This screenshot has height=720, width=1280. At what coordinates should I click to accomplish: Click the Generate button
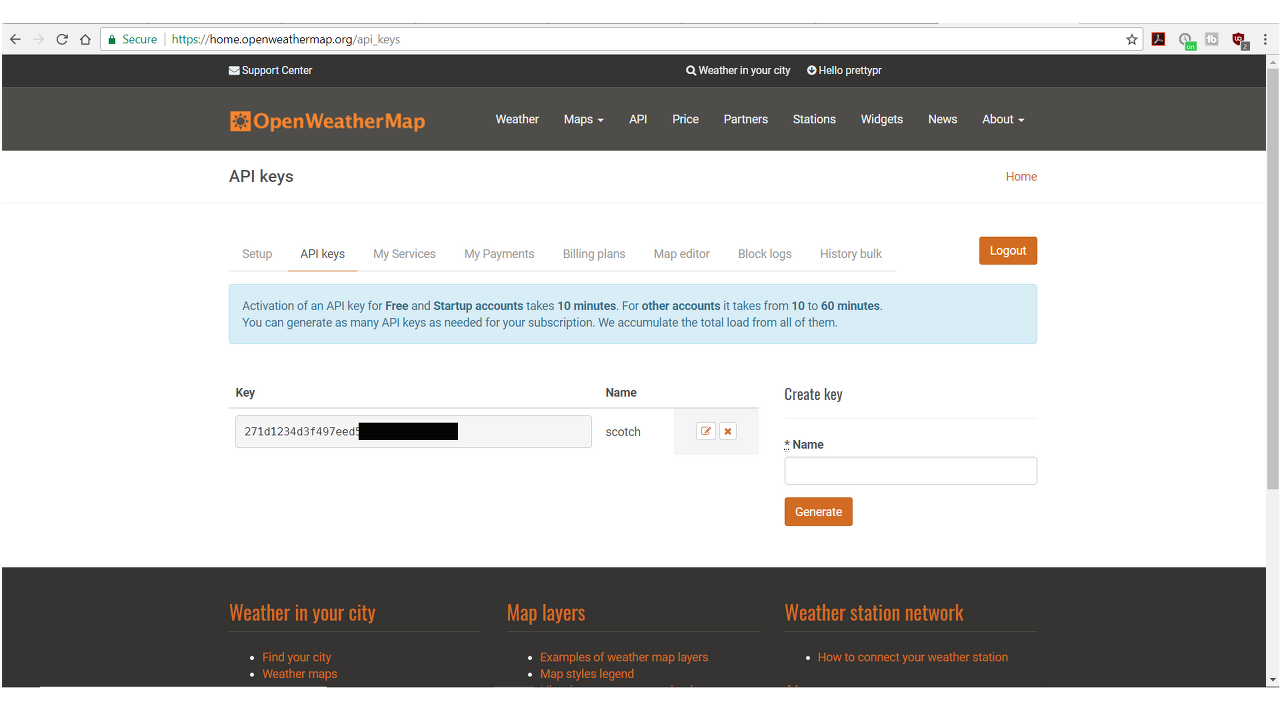(818, 512)
